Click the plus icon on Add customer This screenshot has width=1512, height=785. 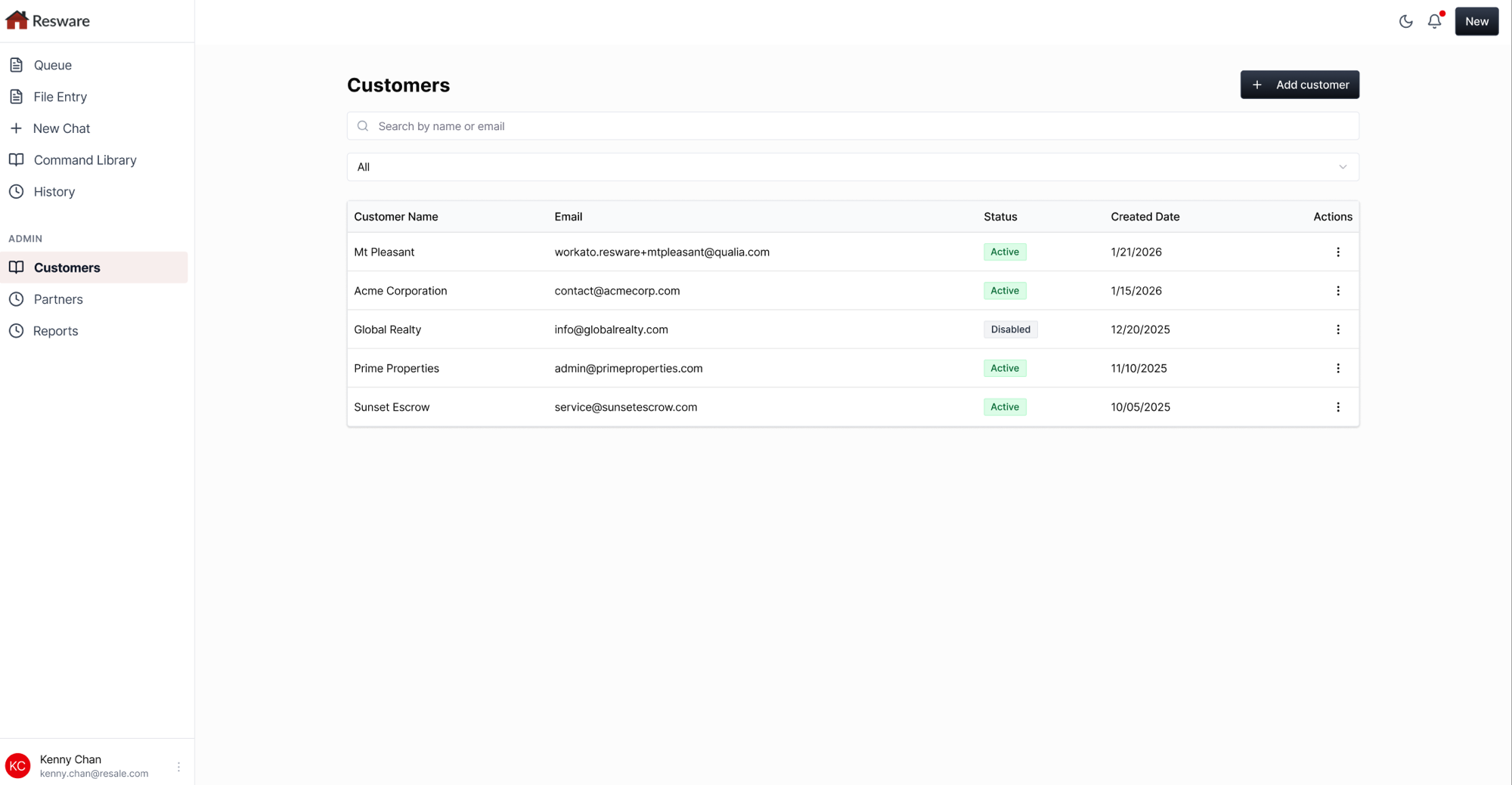point(1257,85)
